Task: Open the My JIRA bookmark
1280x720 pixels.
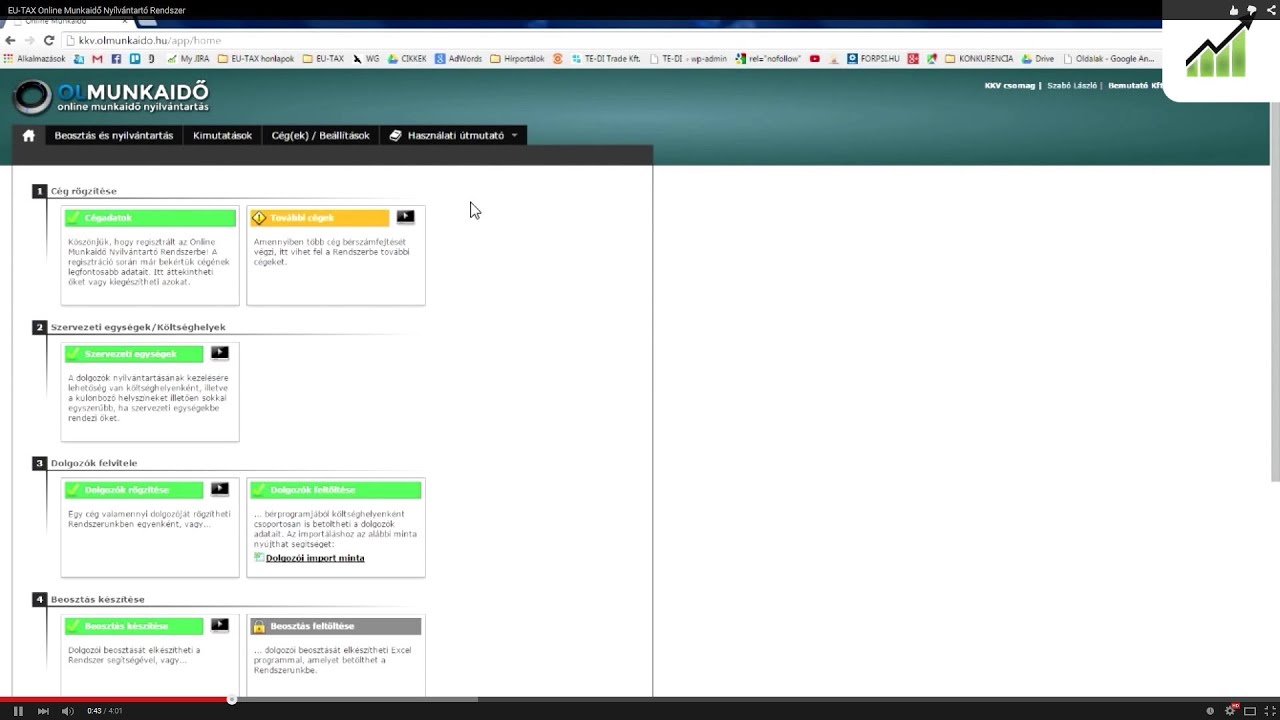Action: tap(186, 59)
